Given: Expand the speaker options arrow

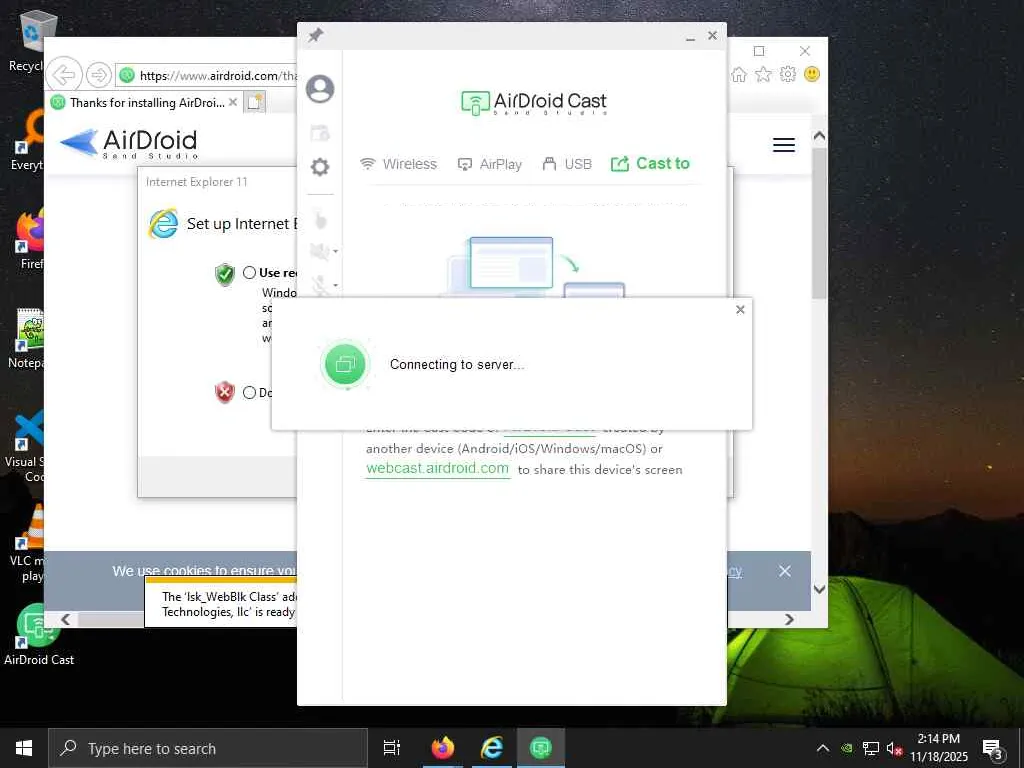Looking at the screenshot, I should click(336, 251).
